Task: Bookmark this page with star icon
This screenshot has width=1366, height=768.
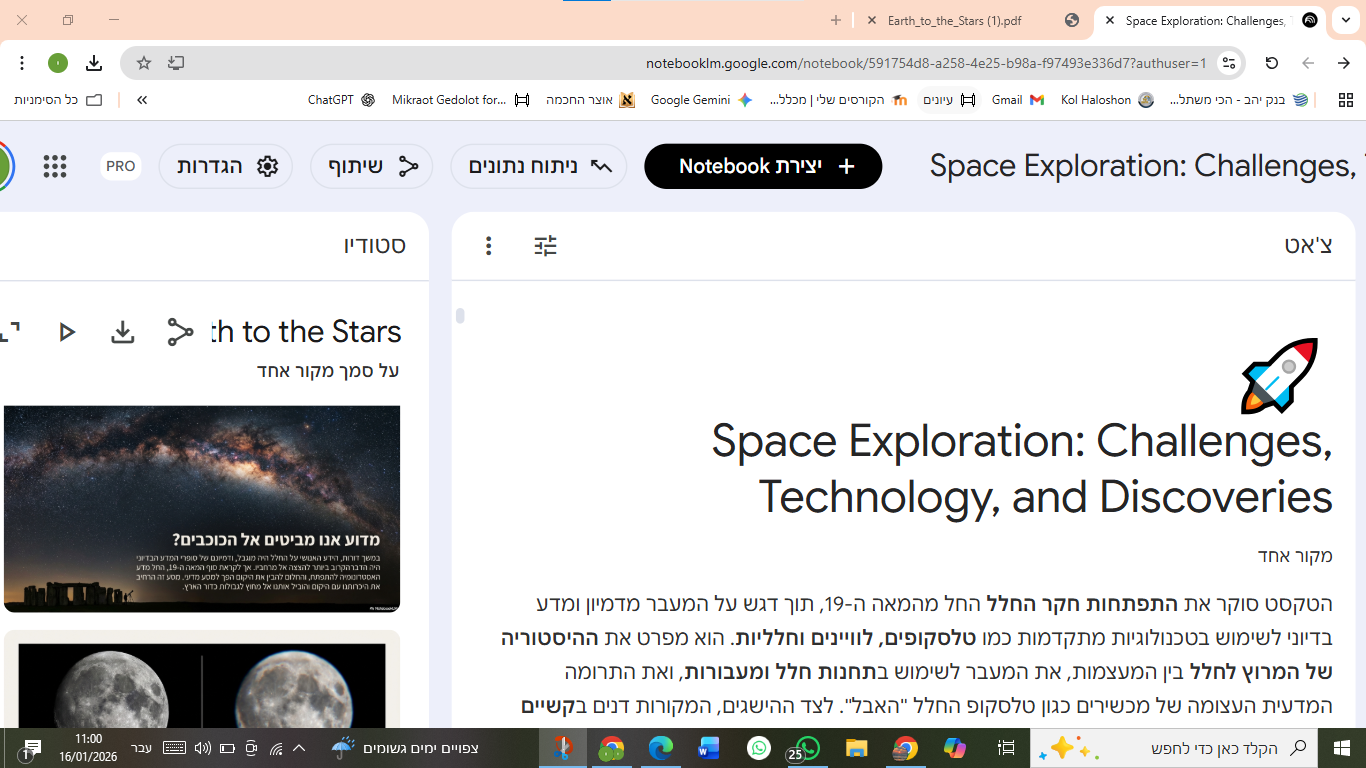Action: 144,63
